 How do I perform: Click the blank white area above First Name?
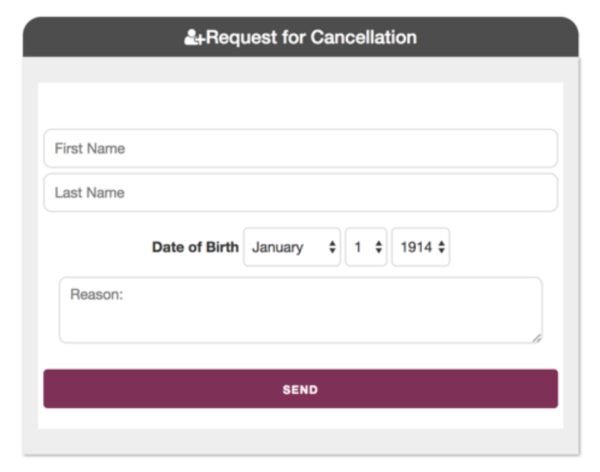tap(300, 105)
